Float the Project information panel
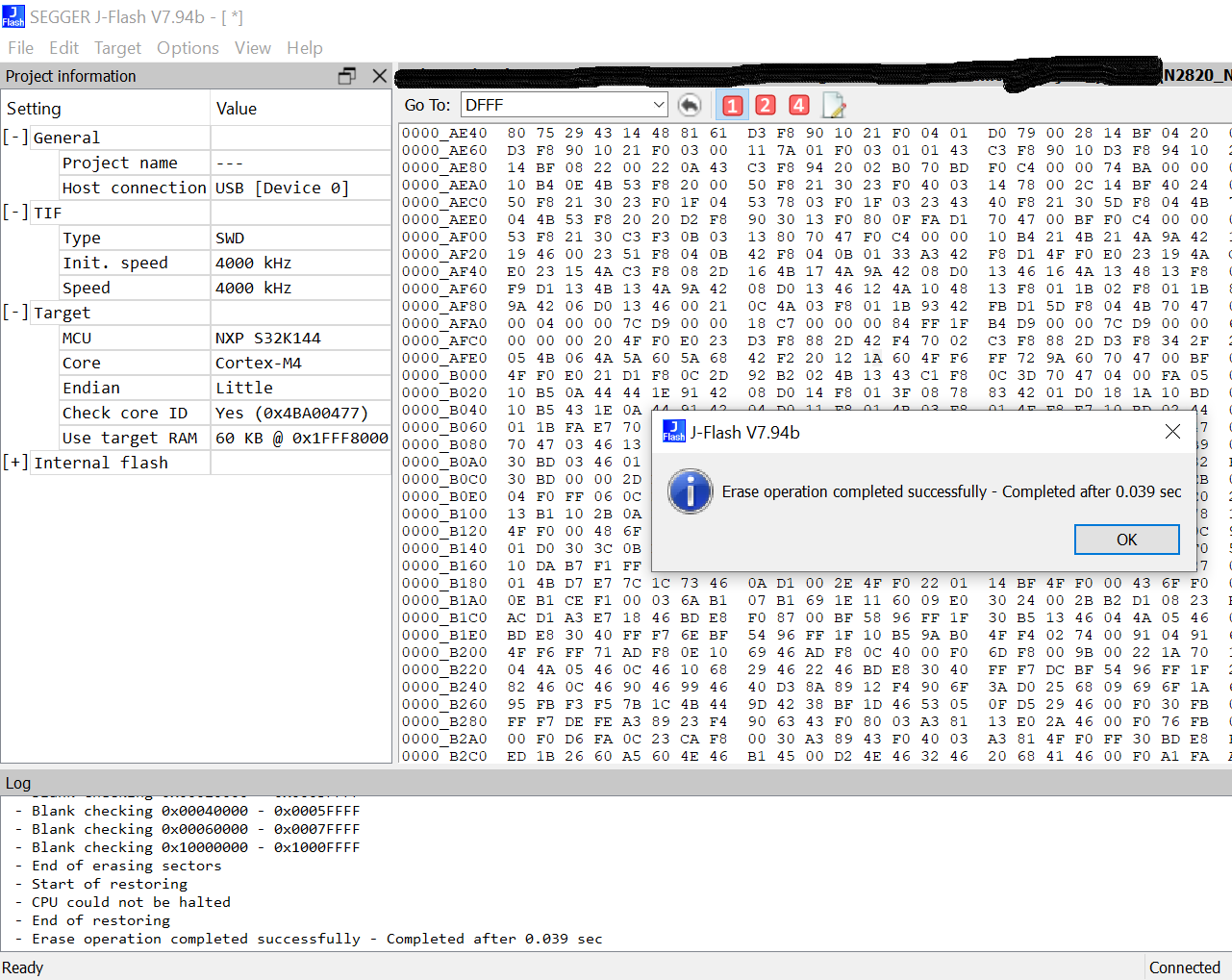 pyautogui.click(x=348, y=76)
